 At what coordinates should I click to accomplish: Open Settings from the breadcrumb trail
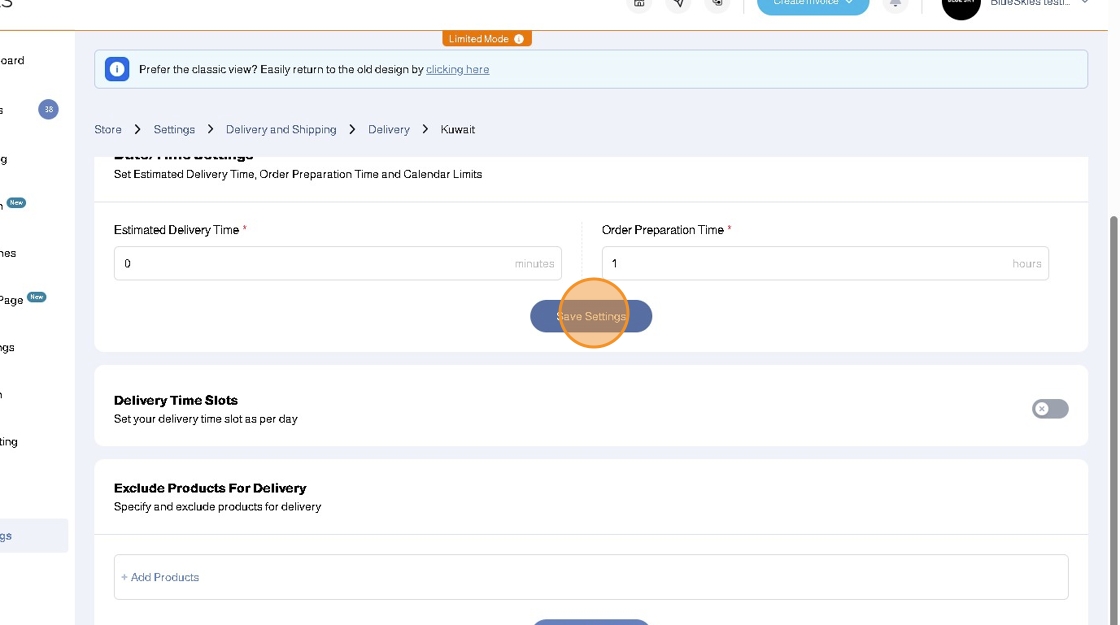174,129
